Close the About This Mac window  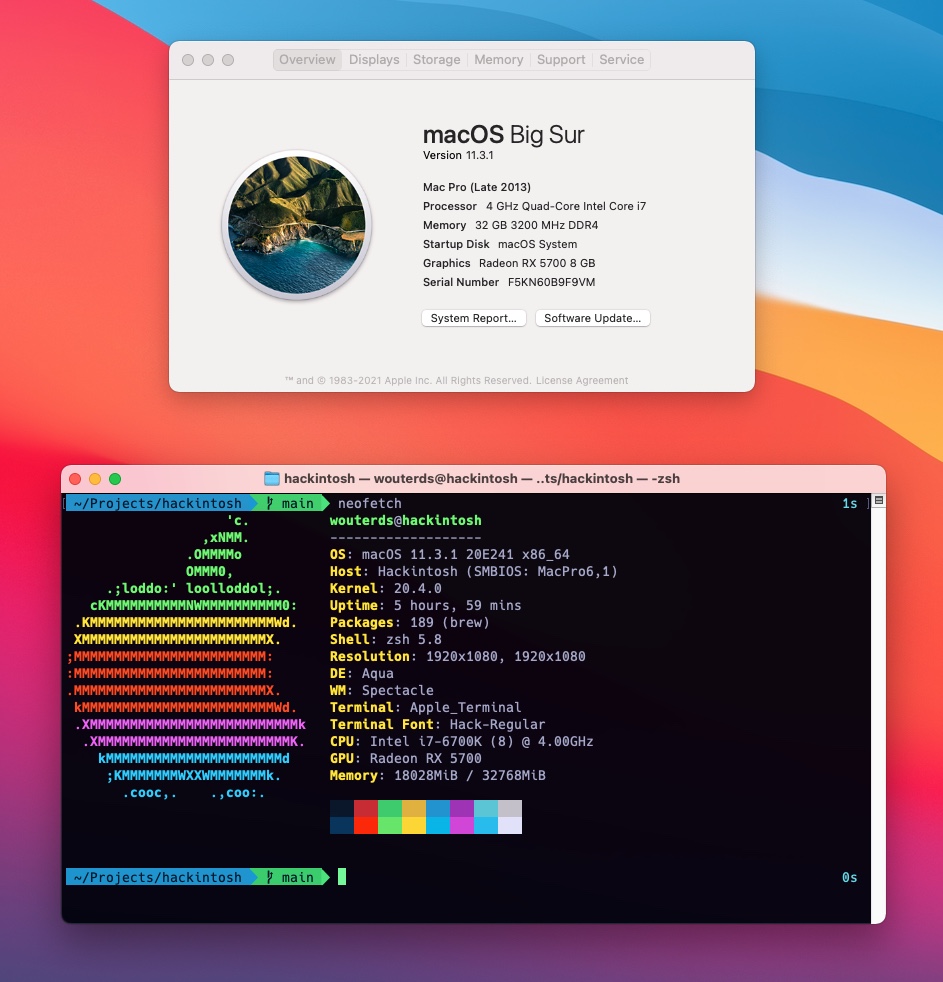pos(188,60)
